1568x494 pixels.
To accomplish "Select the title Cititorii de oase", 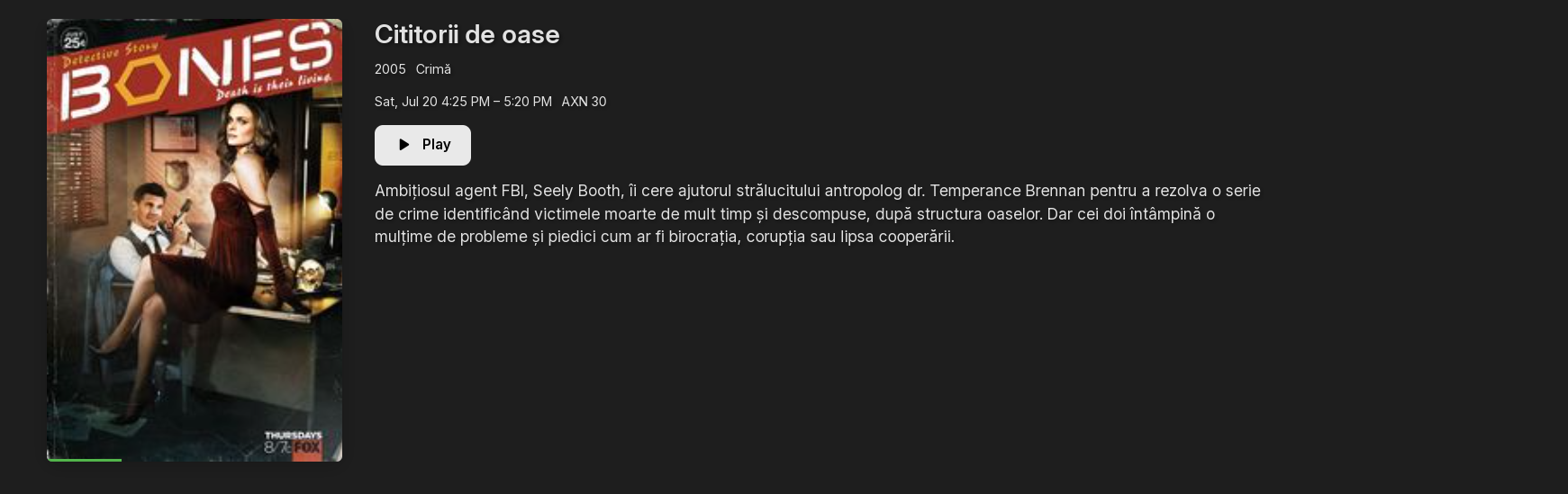I will click(467, 34).
